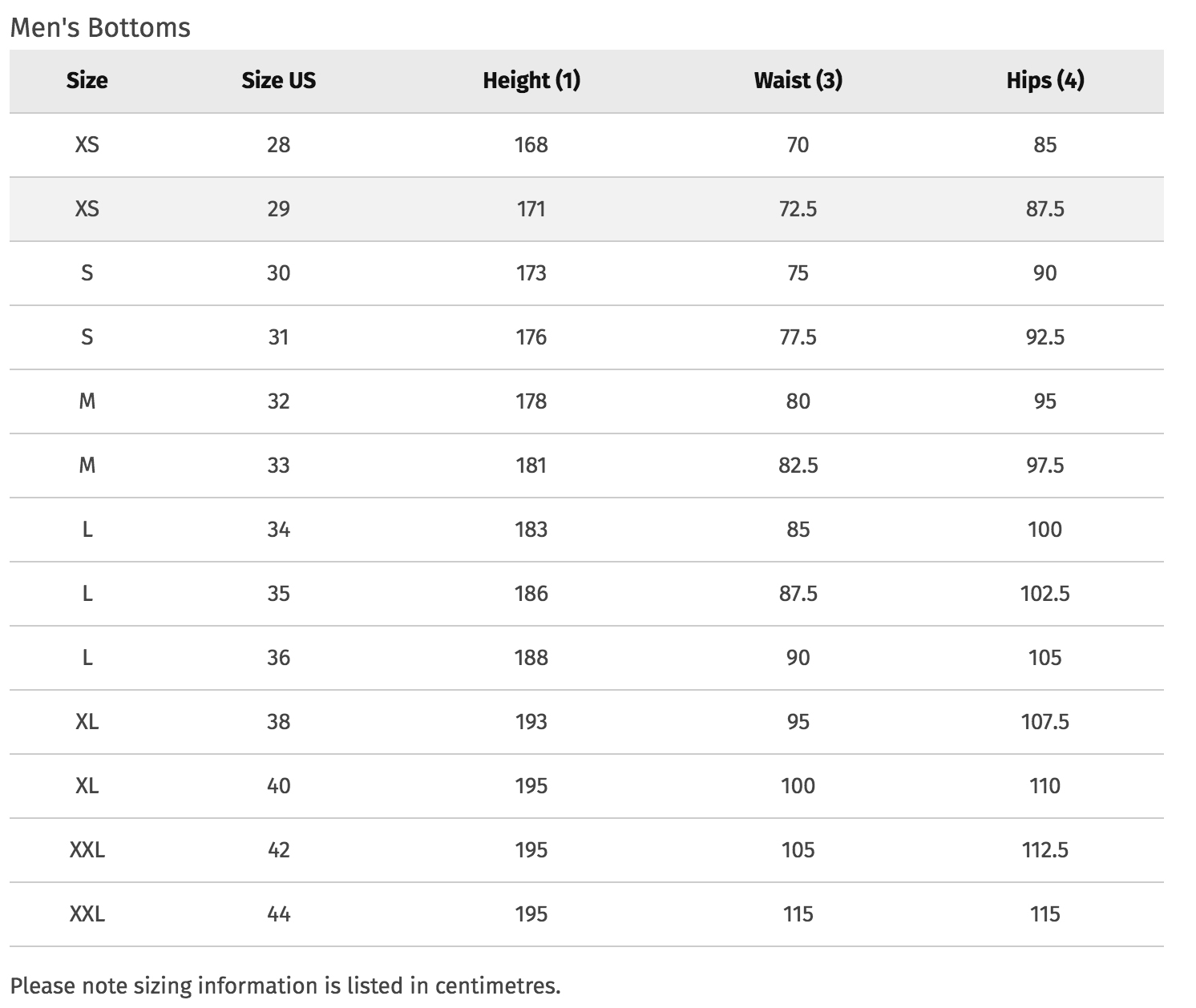Image resolution: width=1196 pixels, height=1008 pixels.
Task: Click height value 176 in S row
Action: (531, 337)
